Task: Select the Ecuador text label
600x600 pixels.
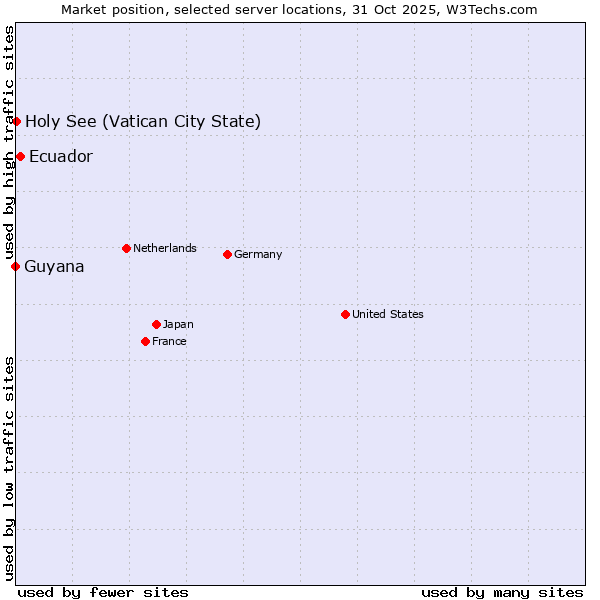Action: click(x=61, y=157)
